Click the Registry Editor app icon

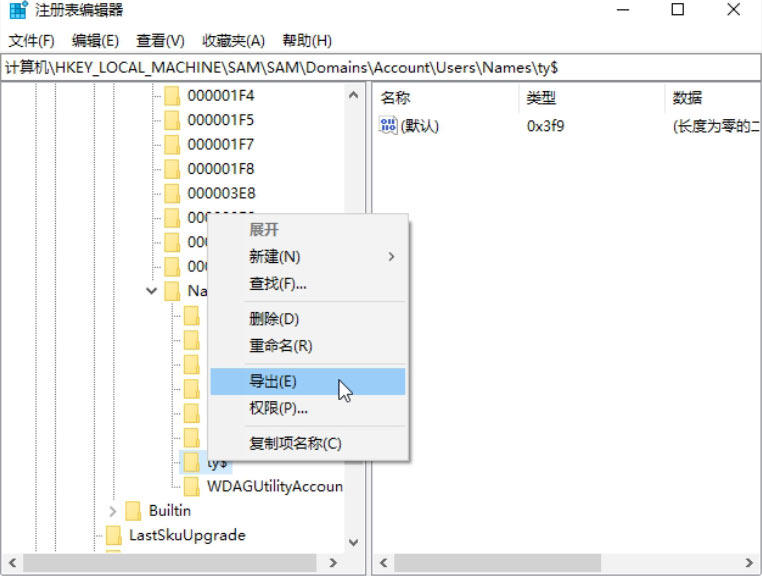[x=18, y=10]
